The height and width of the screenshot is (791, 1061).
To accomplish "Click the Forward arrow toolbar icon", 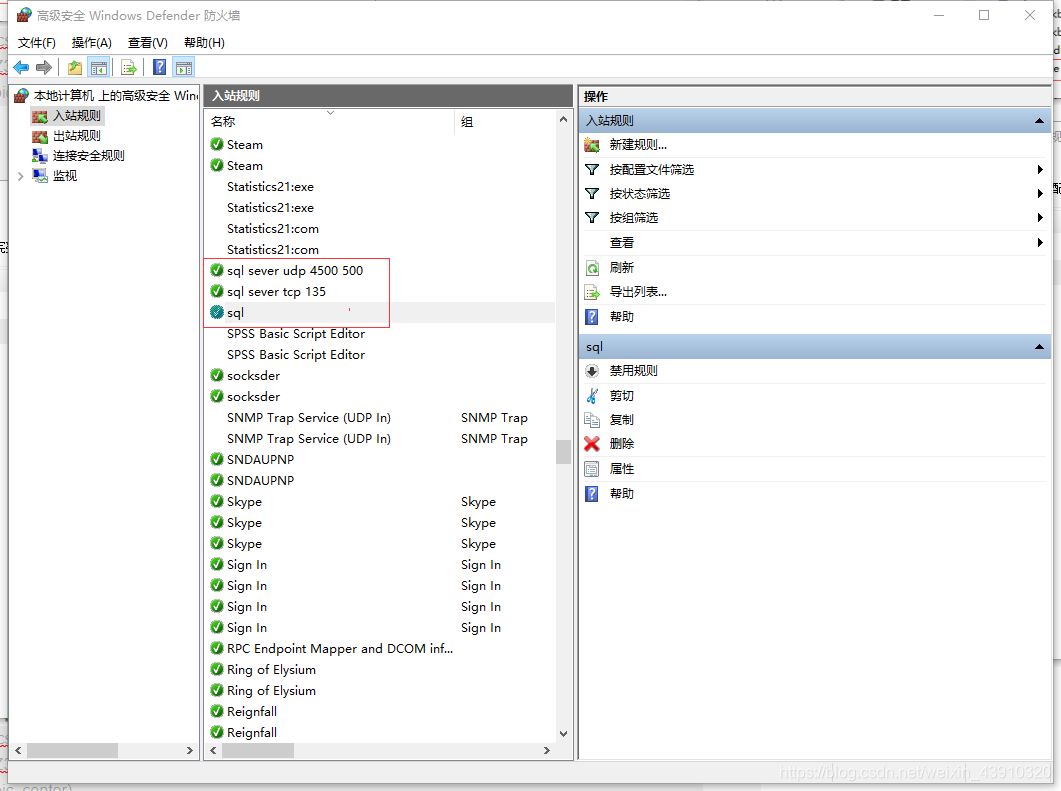I will (44, 67).
